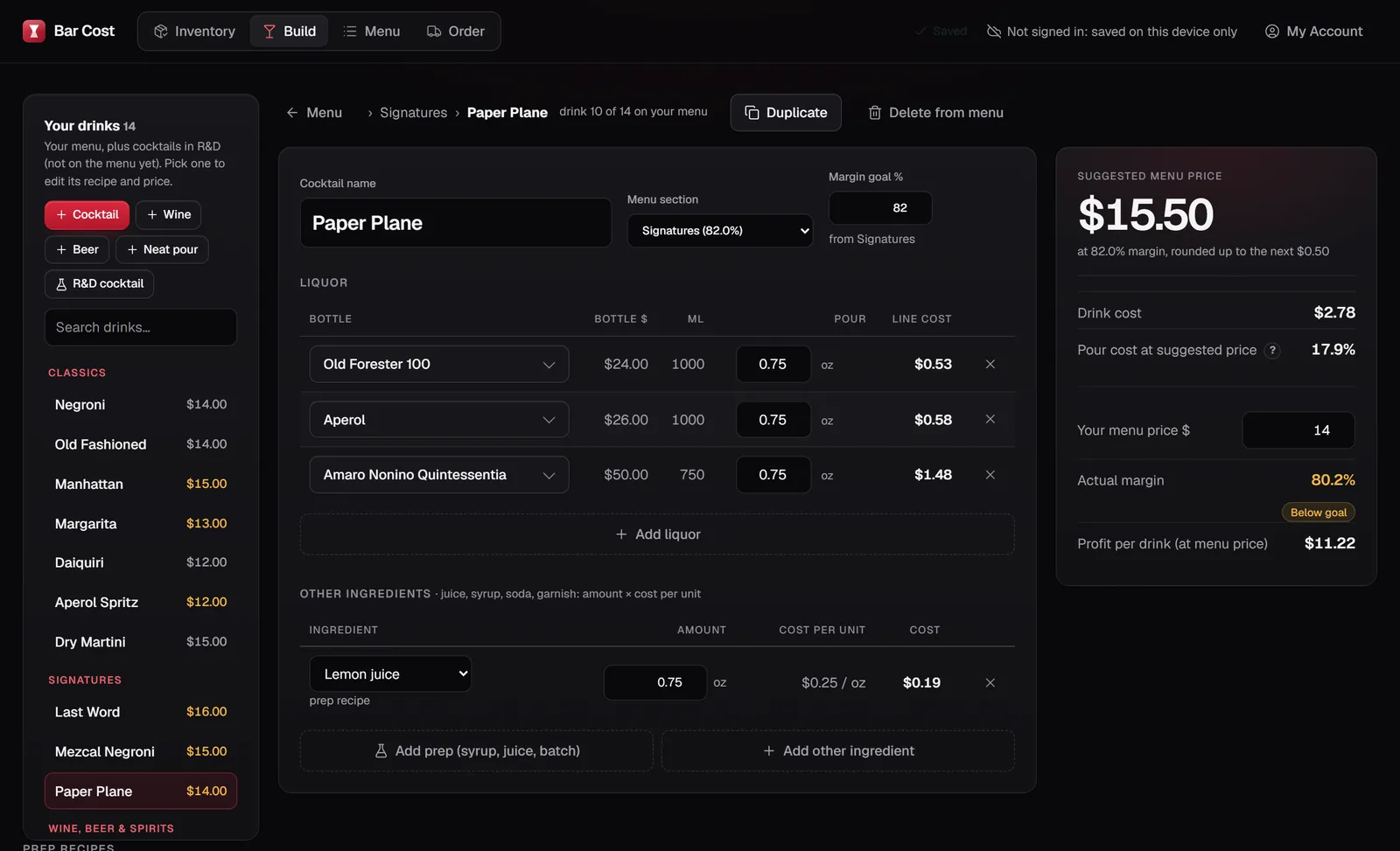The image size is (1400, 851).
Task: Add a new Beer drink
Action: (x=77, y=249)
